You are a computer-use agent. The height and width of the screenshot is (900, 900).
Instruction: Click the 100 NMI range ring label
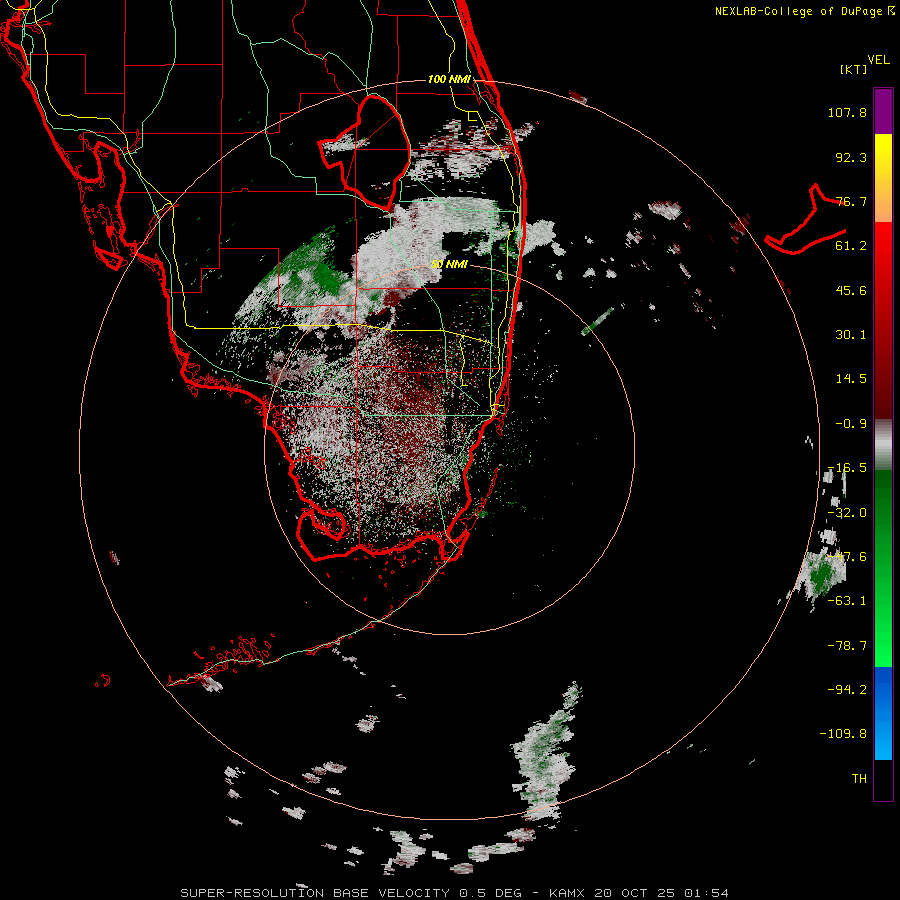449,79
